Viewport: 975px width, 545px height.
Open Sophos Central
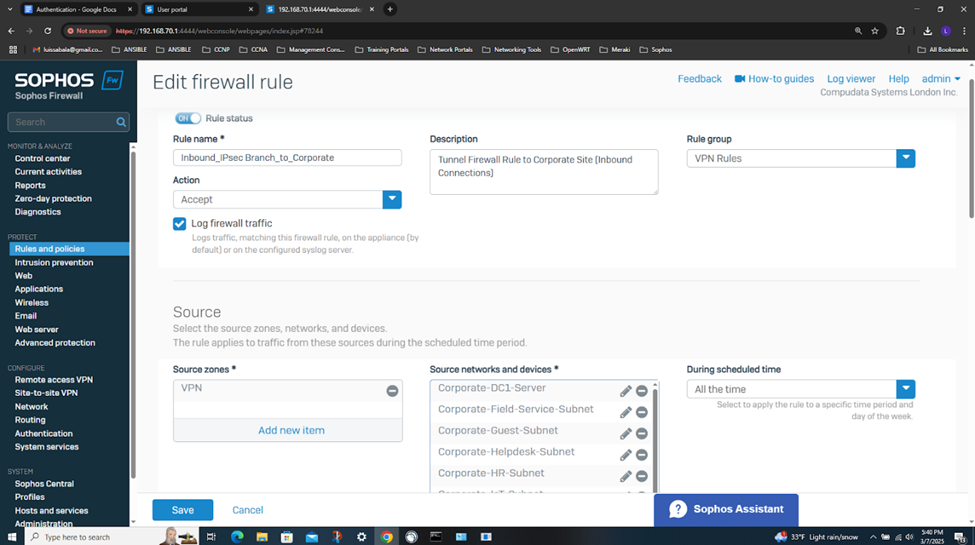coord(44,484)
